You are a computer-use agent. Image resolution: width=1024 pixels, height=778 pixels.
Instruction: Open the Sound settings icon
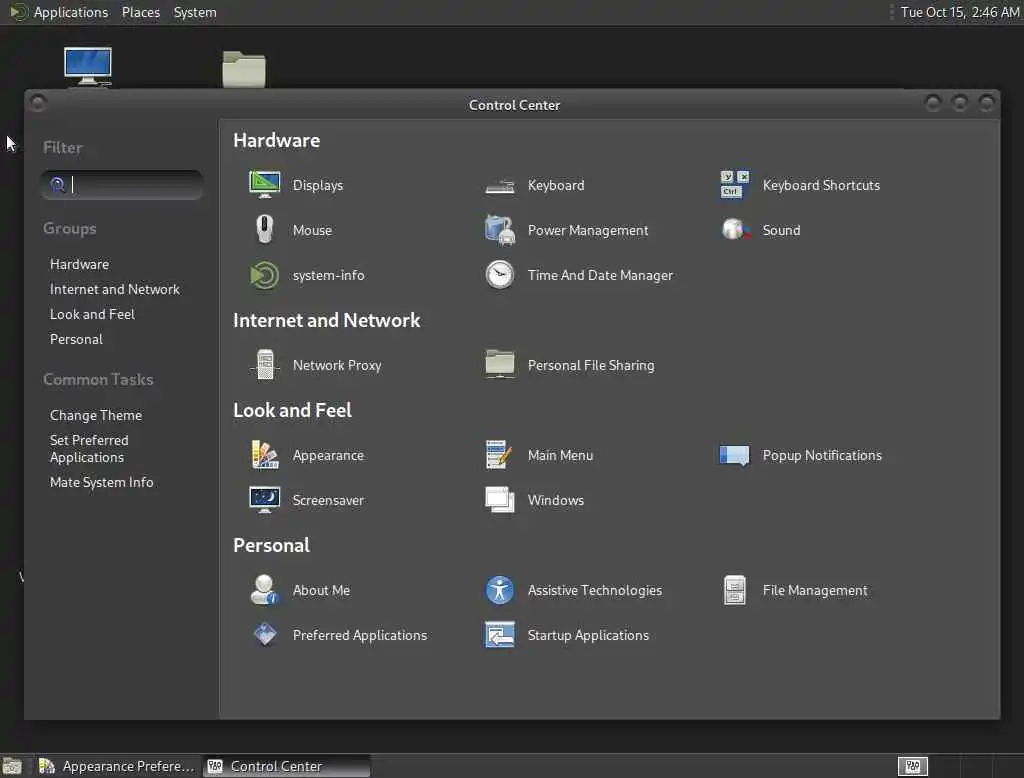pos(735,230)
